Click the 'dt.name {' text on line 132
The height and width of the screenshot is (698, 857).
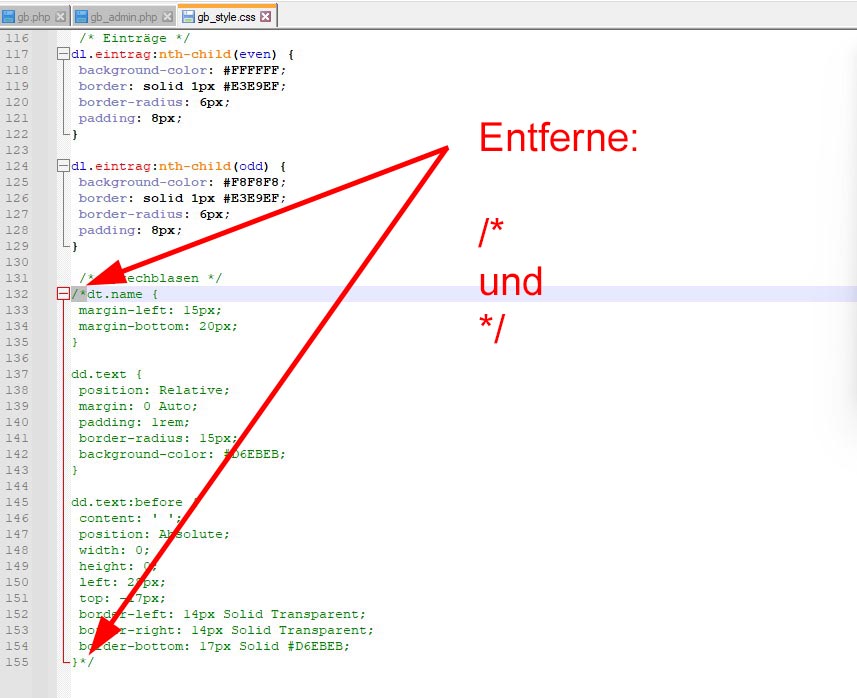click(x=122, y=294)
